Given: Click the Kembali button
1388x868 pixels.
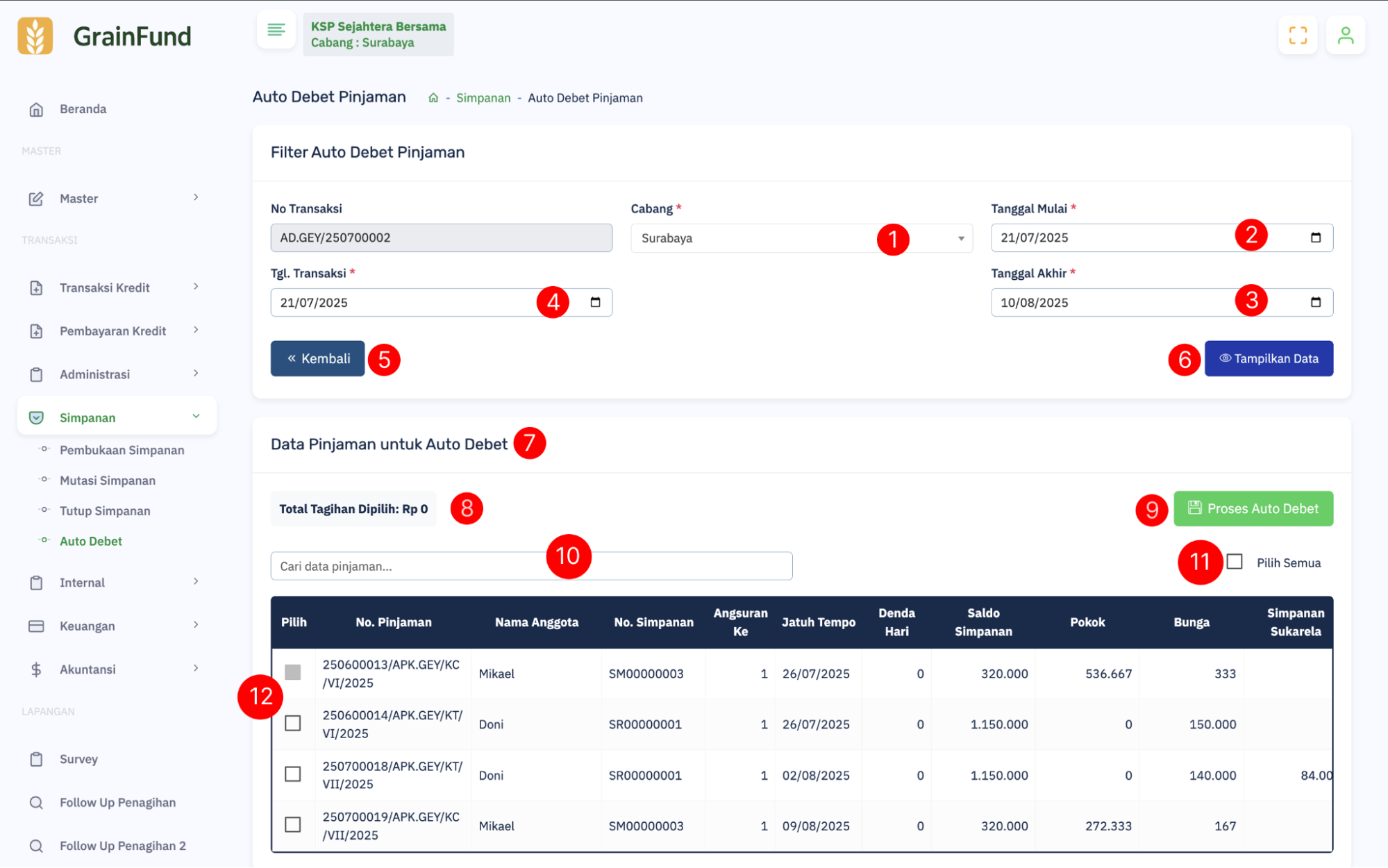Looking at the screenshot, I should pyautogui.click(x=317, y=358).
